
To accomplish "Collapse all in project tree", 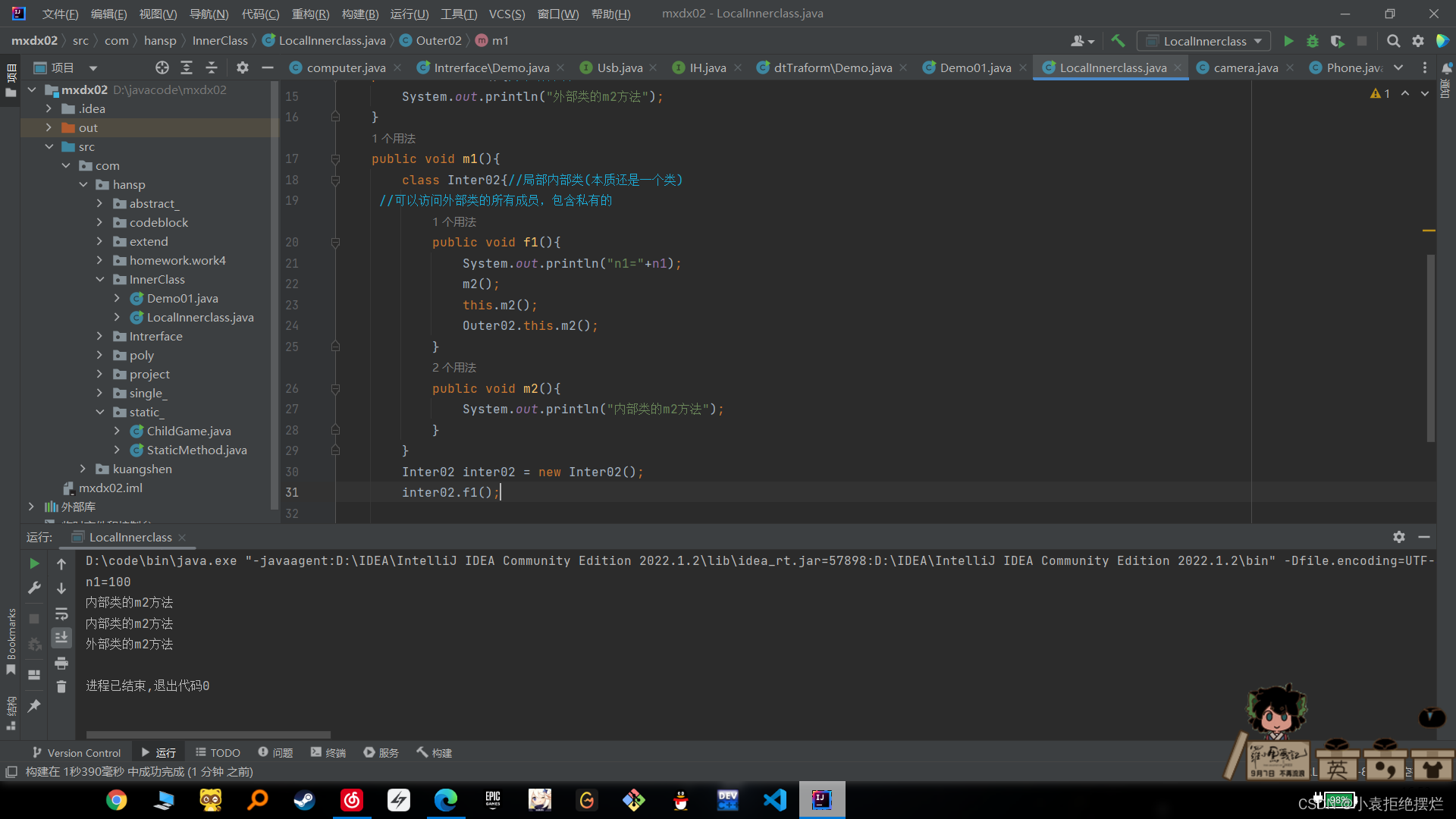I will (x=212, y=67).
